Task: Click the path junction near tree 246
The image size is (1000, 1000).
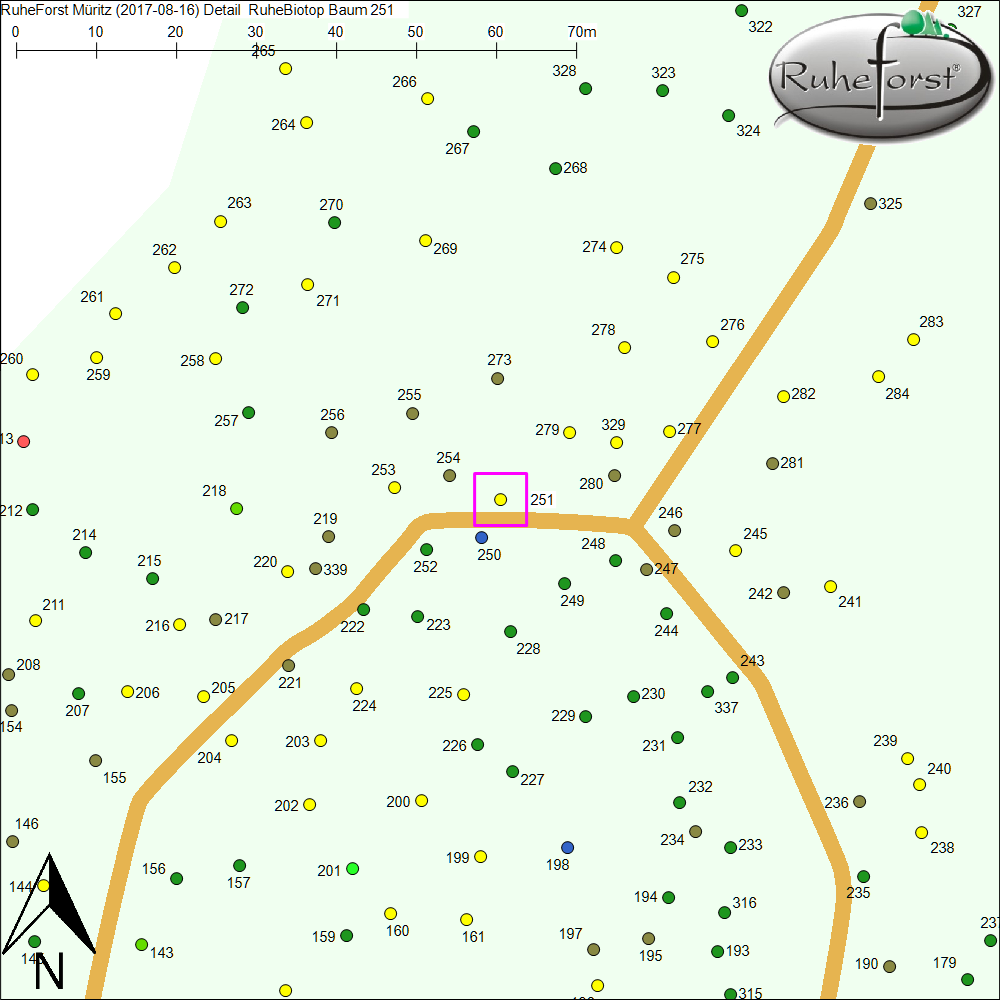Action: (x=632, y=524)
